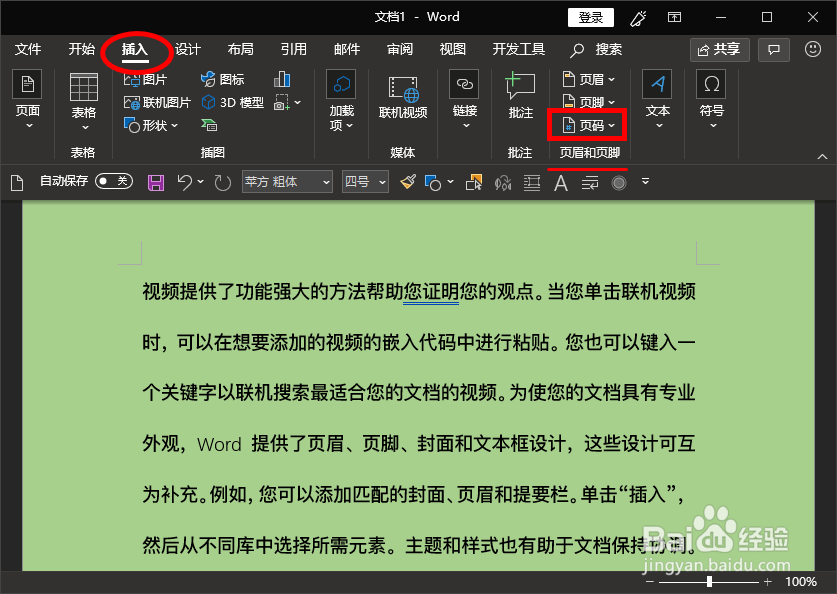
Task: Switch to the 设计 (Design) tab
Action: click(x=188, y=50)
